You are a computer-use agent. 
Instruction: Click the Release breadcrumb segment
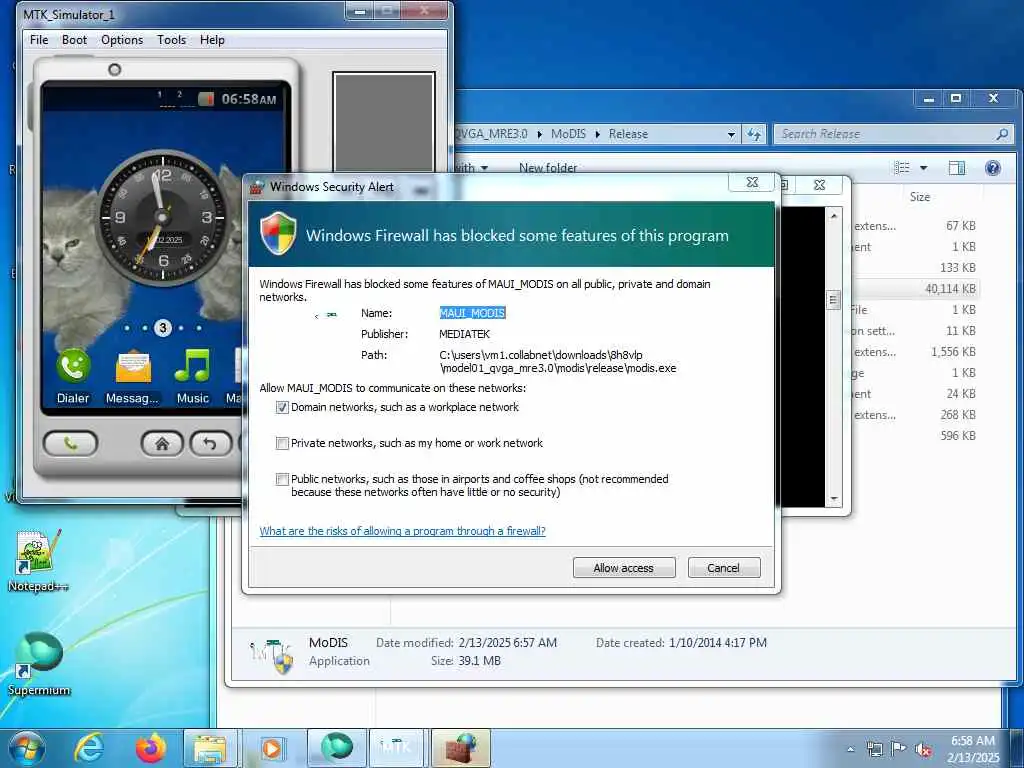(628, 134)
